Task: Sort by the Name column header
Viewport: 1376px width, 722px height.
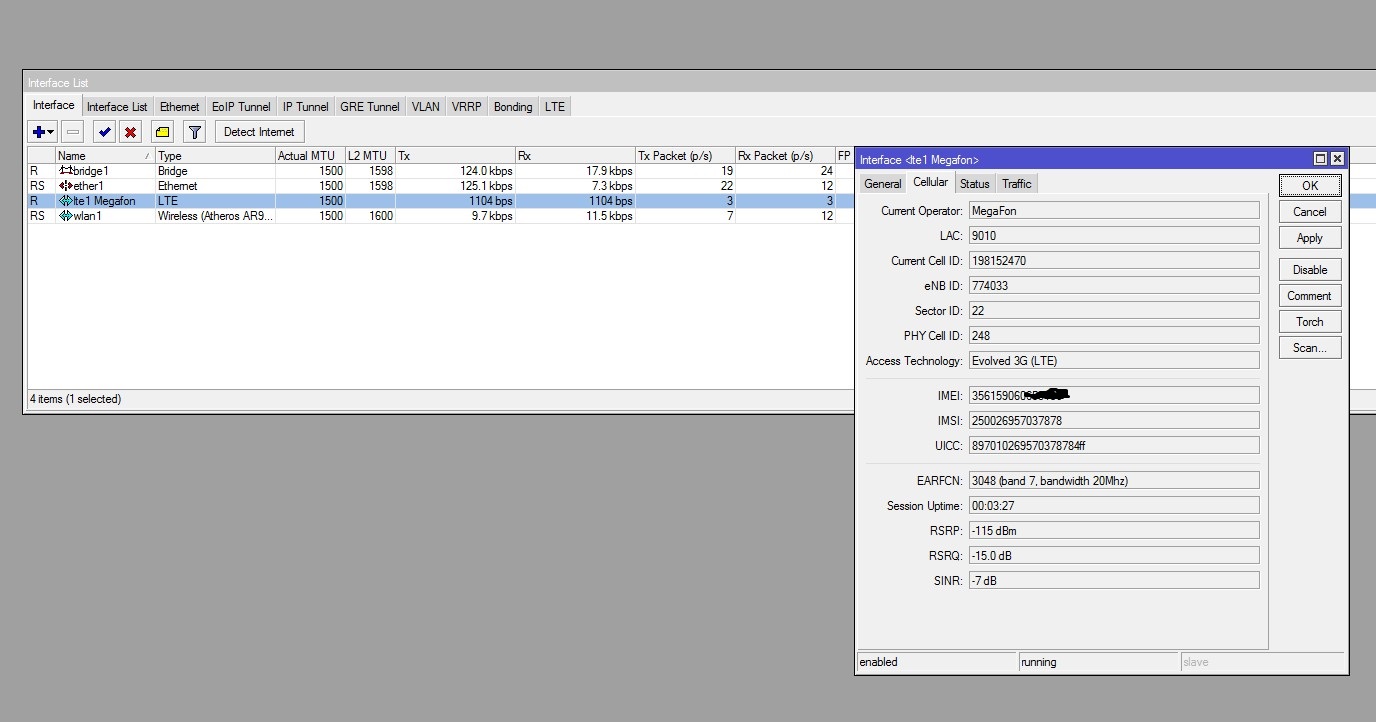Action: (104, 156)
